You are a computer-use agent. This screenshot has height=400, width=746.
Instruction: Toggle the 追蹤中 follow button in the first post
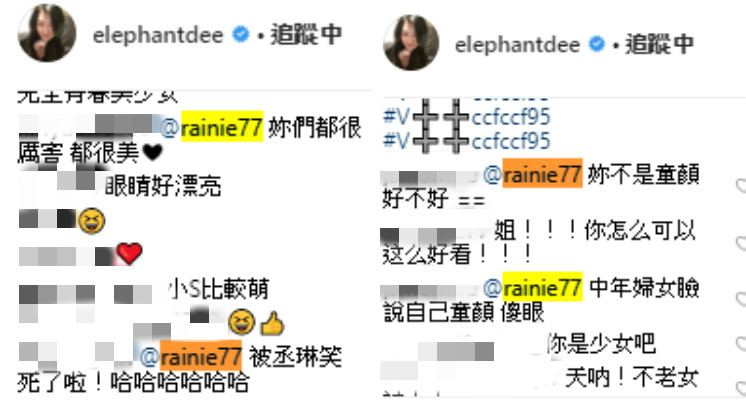pyautogui.click(x=306, y=34)
